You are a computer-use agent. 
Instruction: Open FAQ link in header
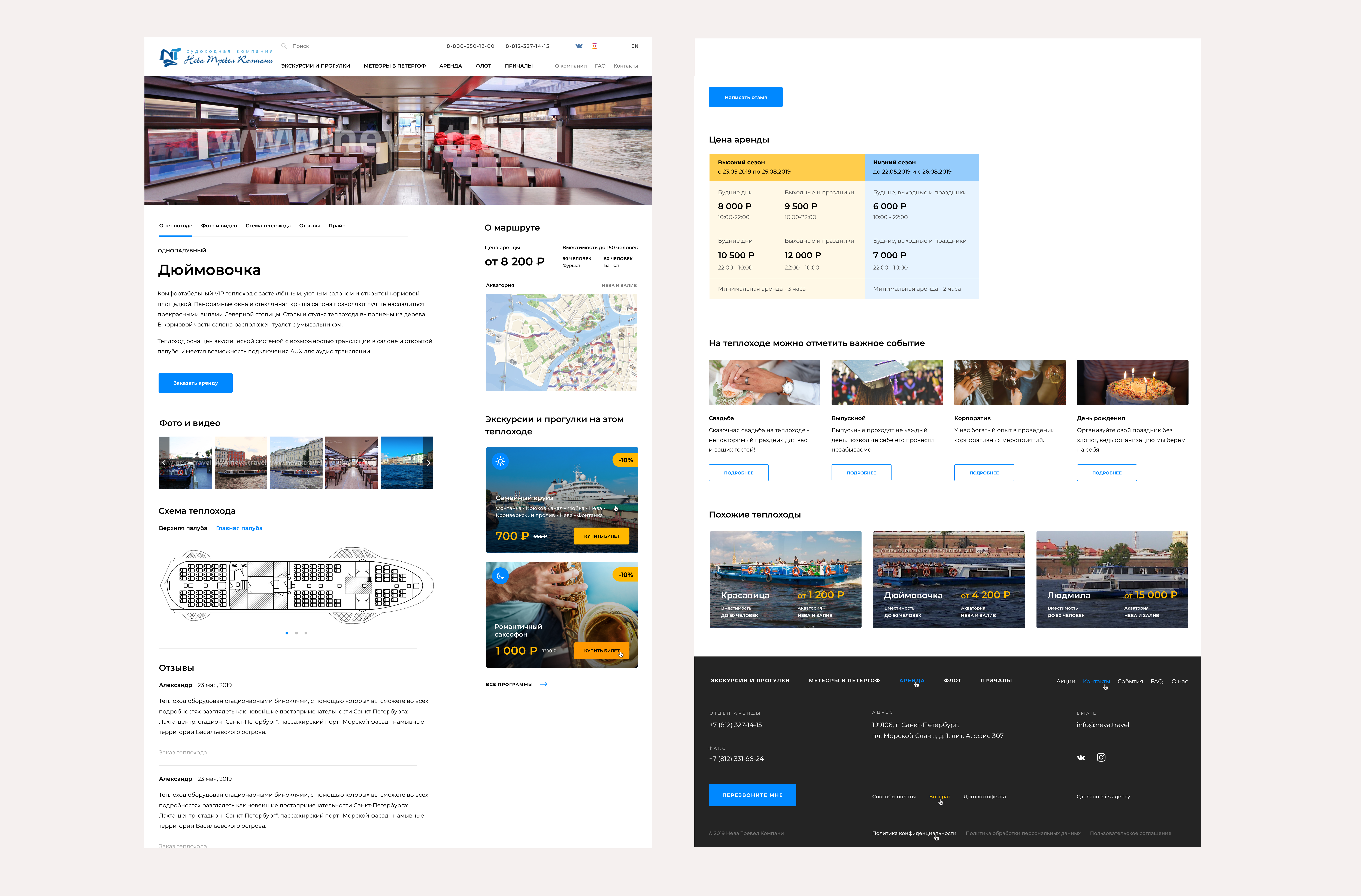pos(600,66)
